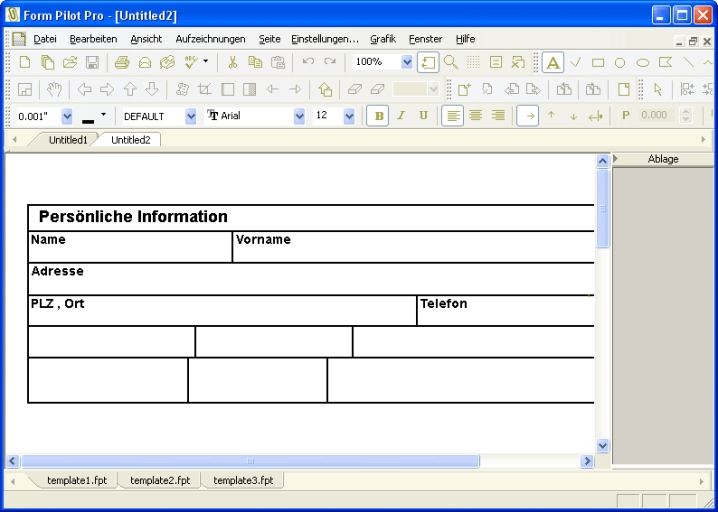
Task: Expand the 100% zoom dropdown
Action: point(406,62)
